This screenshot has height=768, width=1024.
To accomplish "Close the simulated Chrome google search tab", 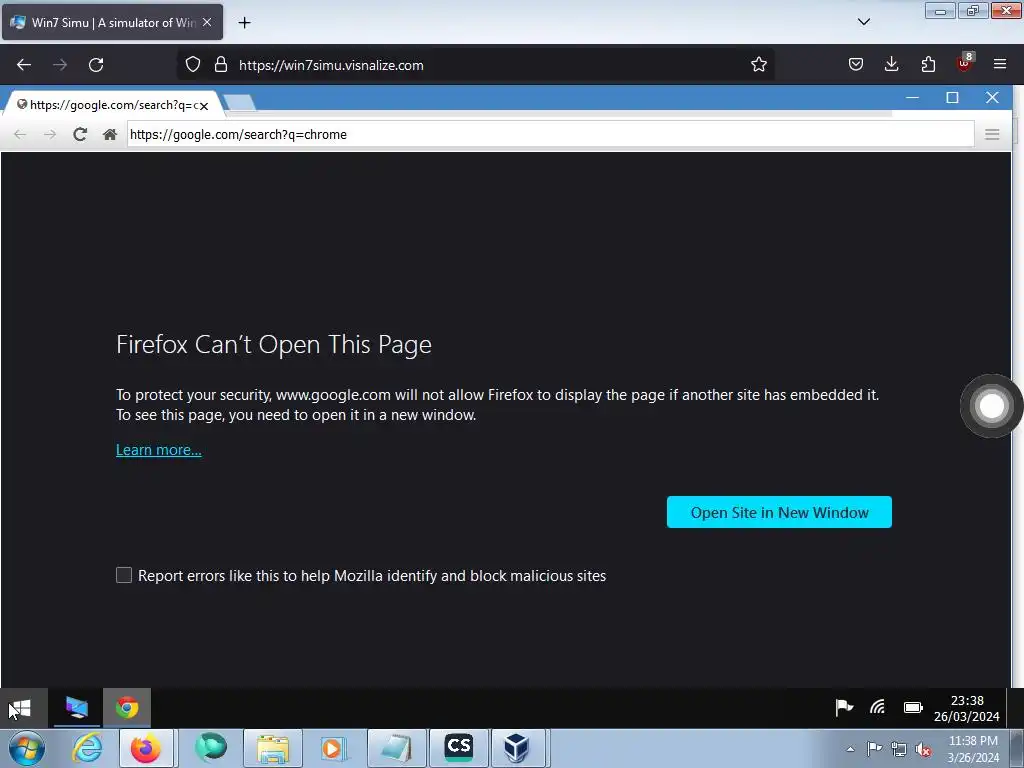I will point(204,106).
